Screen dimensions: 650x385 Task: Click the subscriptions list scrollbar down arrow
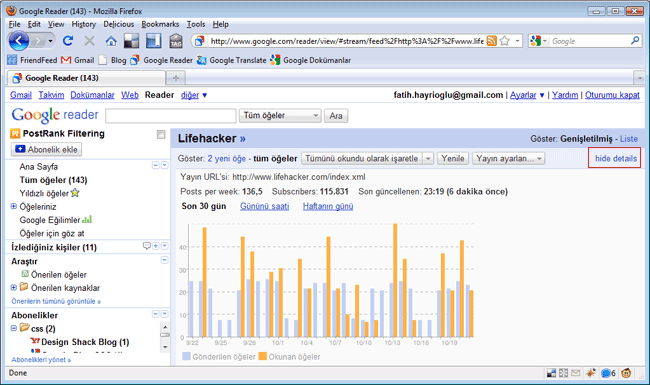pos(165,346)
